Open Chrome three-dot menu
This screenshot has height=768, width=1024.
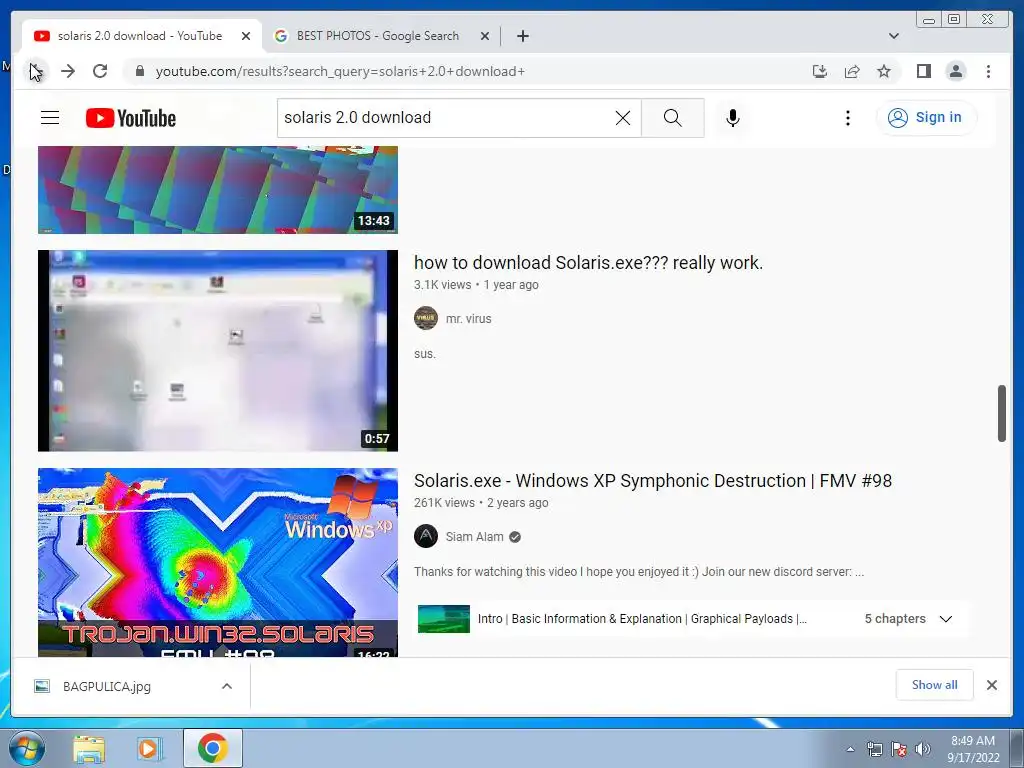tap(988, 71)
